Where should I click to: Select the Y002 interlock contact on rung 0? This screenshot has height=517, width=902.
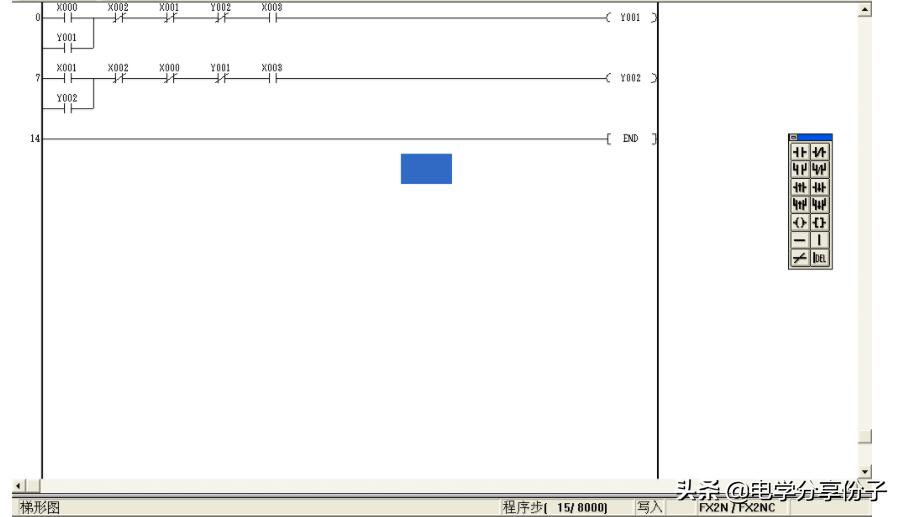220,13
